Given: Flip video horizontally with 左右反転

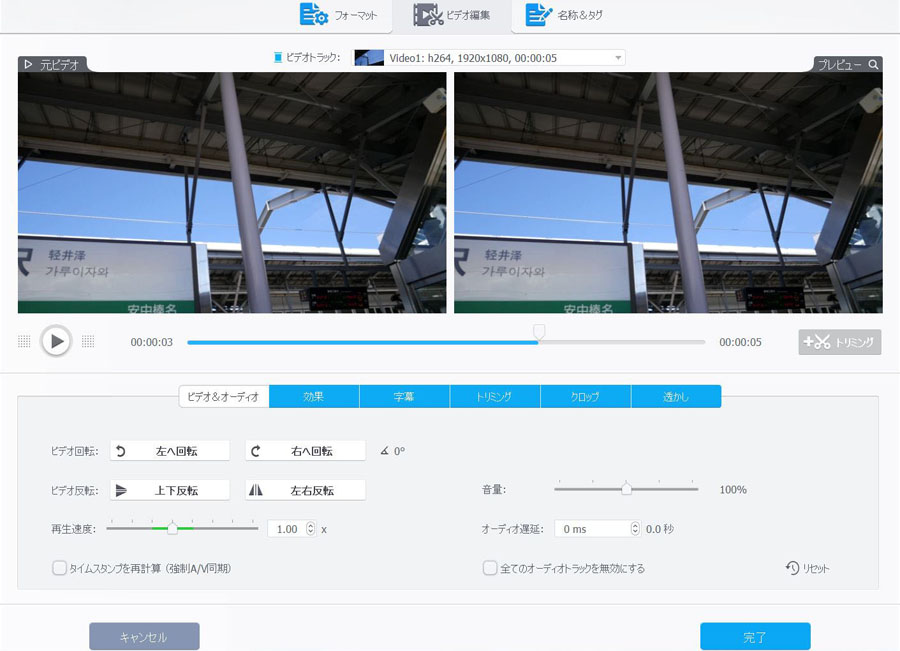Looking at the screenshot, I should coord(306,490).
